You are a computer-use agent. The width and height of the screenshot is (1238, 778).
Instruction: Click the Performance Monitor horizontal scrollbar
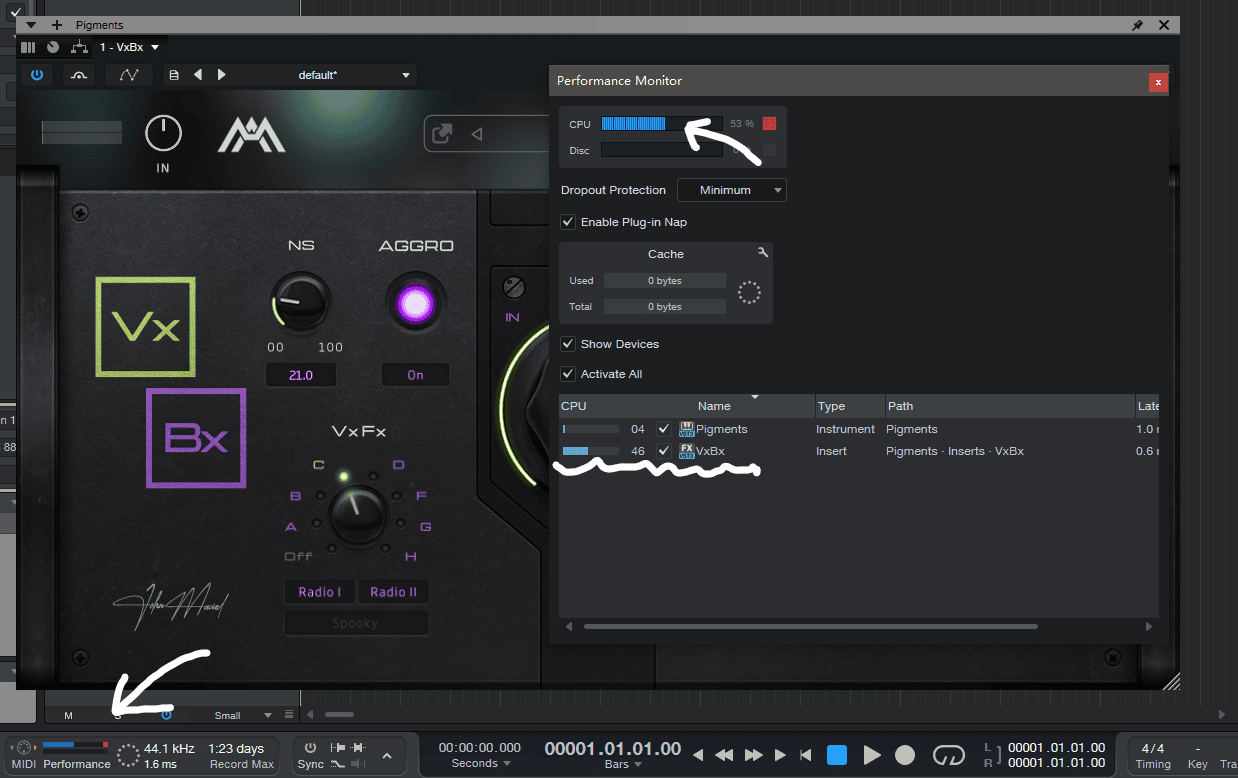(810, 627)
